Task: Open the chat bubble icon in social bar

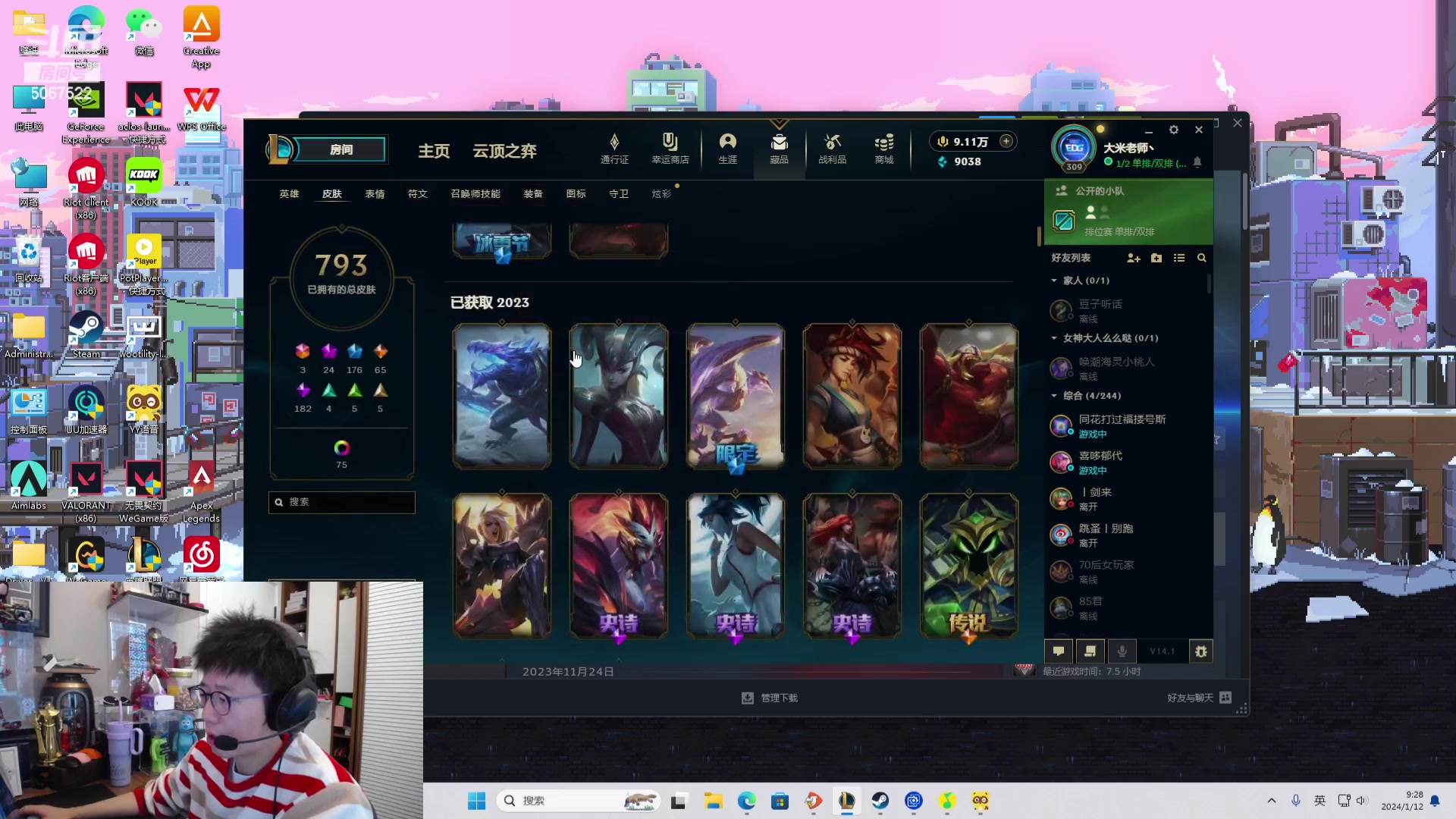Action: [1059, 651]
